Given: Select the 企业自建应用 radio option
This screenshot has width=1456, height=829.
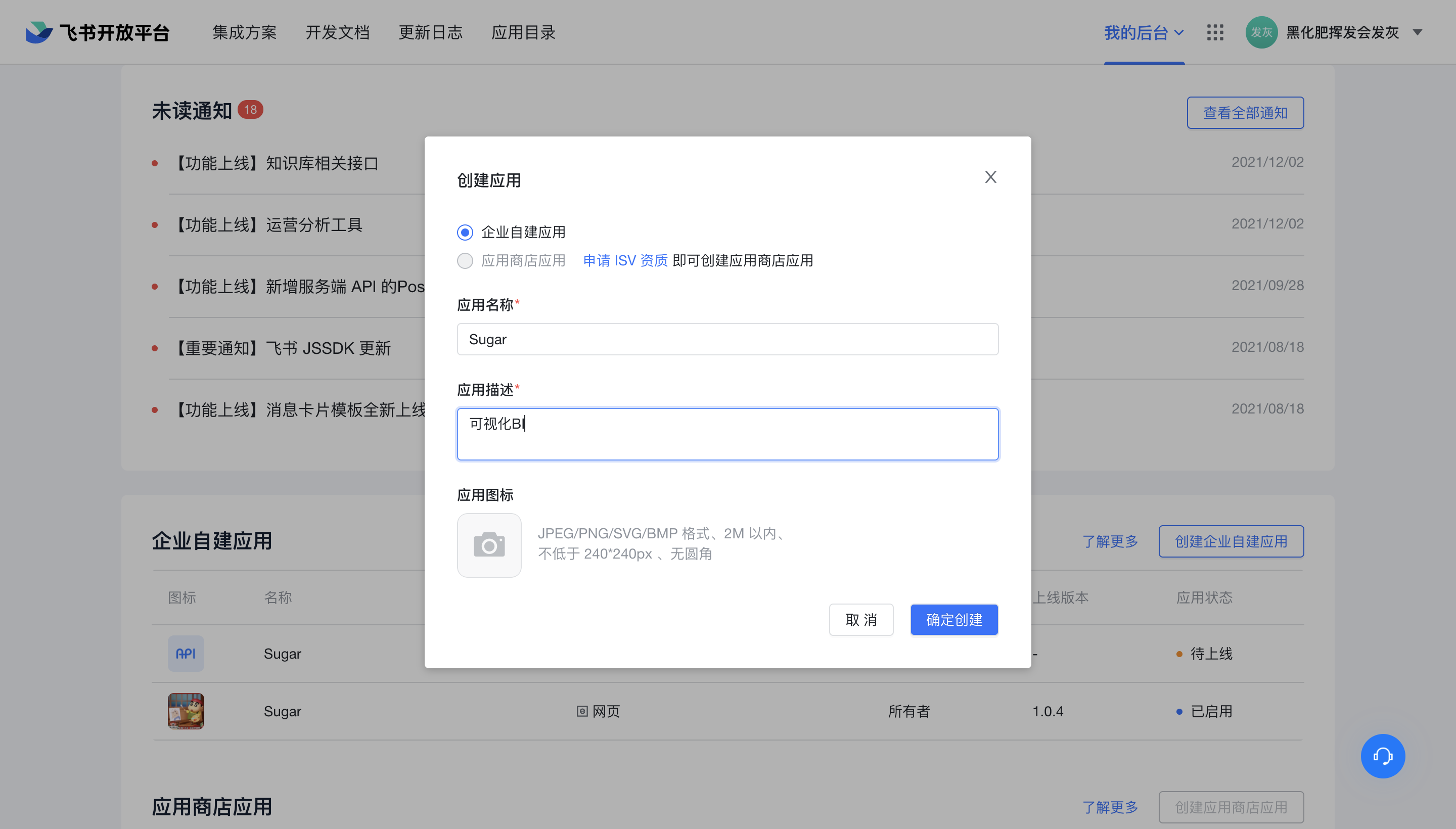Looking at the screenshot, I should pos(465,233).
